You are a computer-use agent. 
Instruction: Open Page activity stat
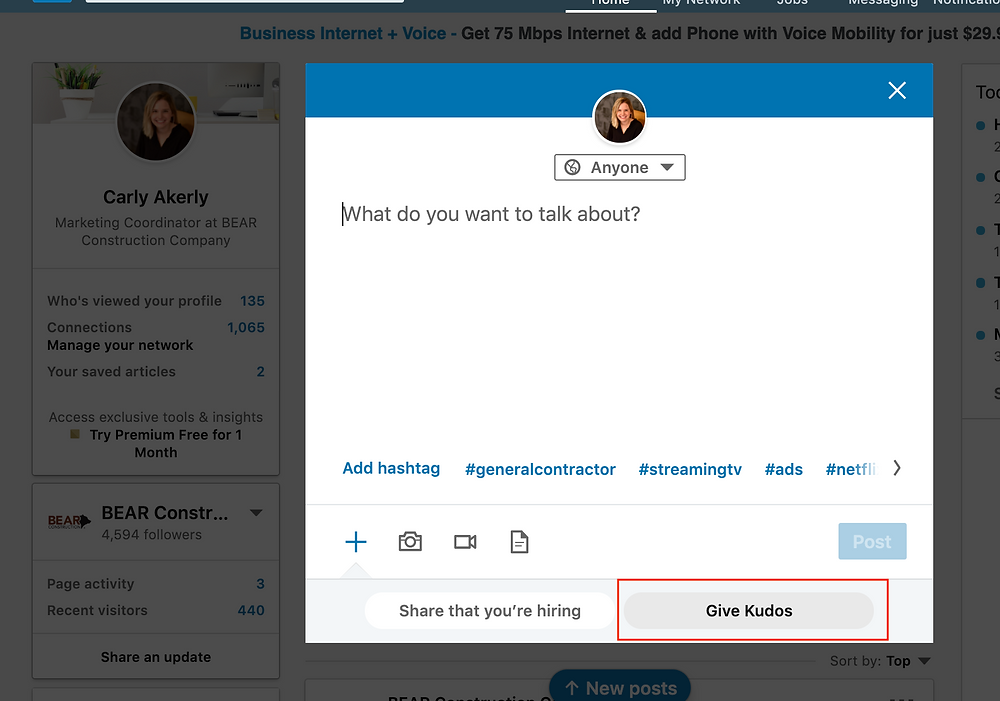click(x=156, y=584)
